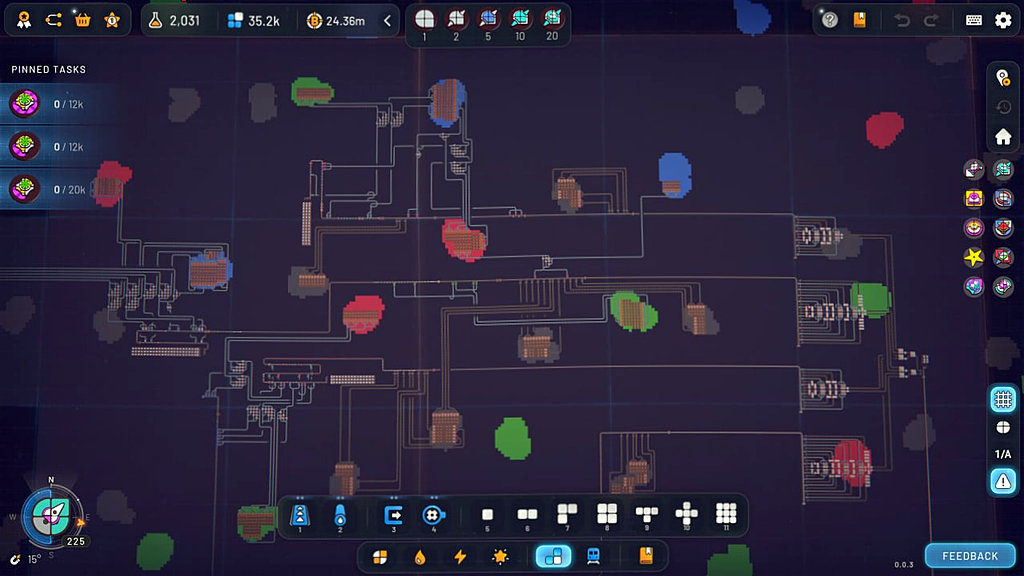Open the FEEDBACK button
The image size is (1024, 576).
[970, 556]
